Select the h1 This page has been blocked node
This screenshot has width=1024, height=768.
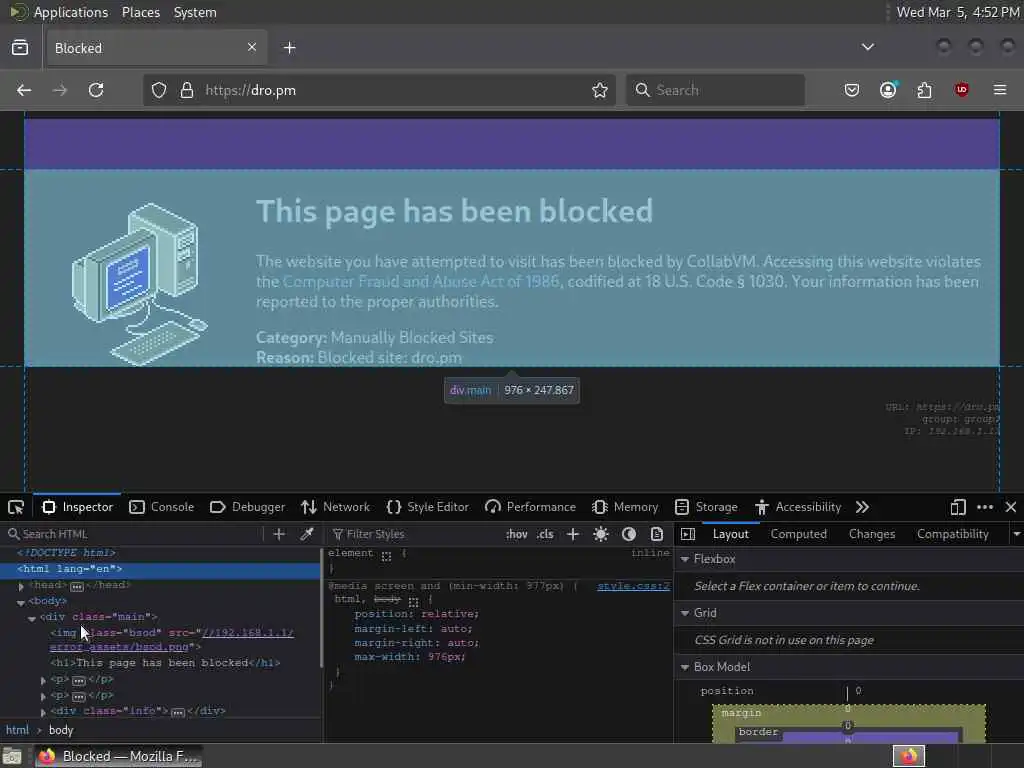[165, 663]
